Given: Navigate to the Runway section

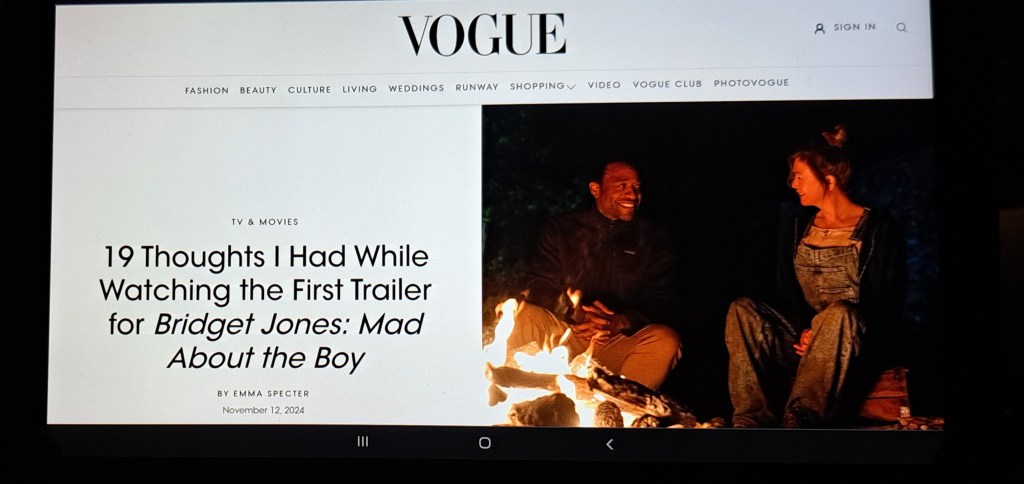Looking at the screenshot, I should [x=477, y=87].
